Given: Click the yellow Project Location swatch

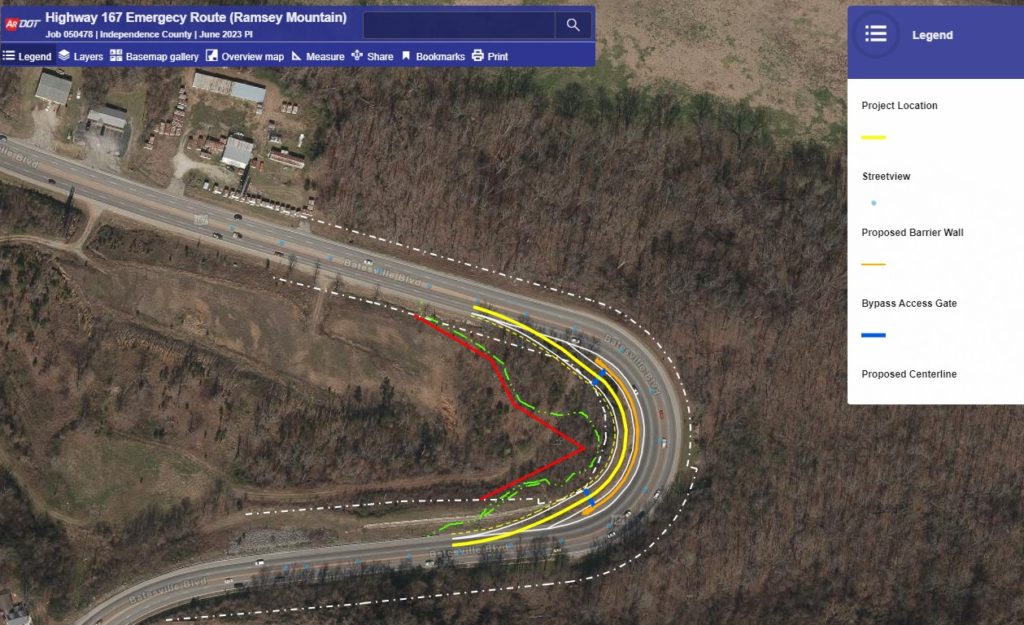Looking at the screenshot, I should [873, 138].
